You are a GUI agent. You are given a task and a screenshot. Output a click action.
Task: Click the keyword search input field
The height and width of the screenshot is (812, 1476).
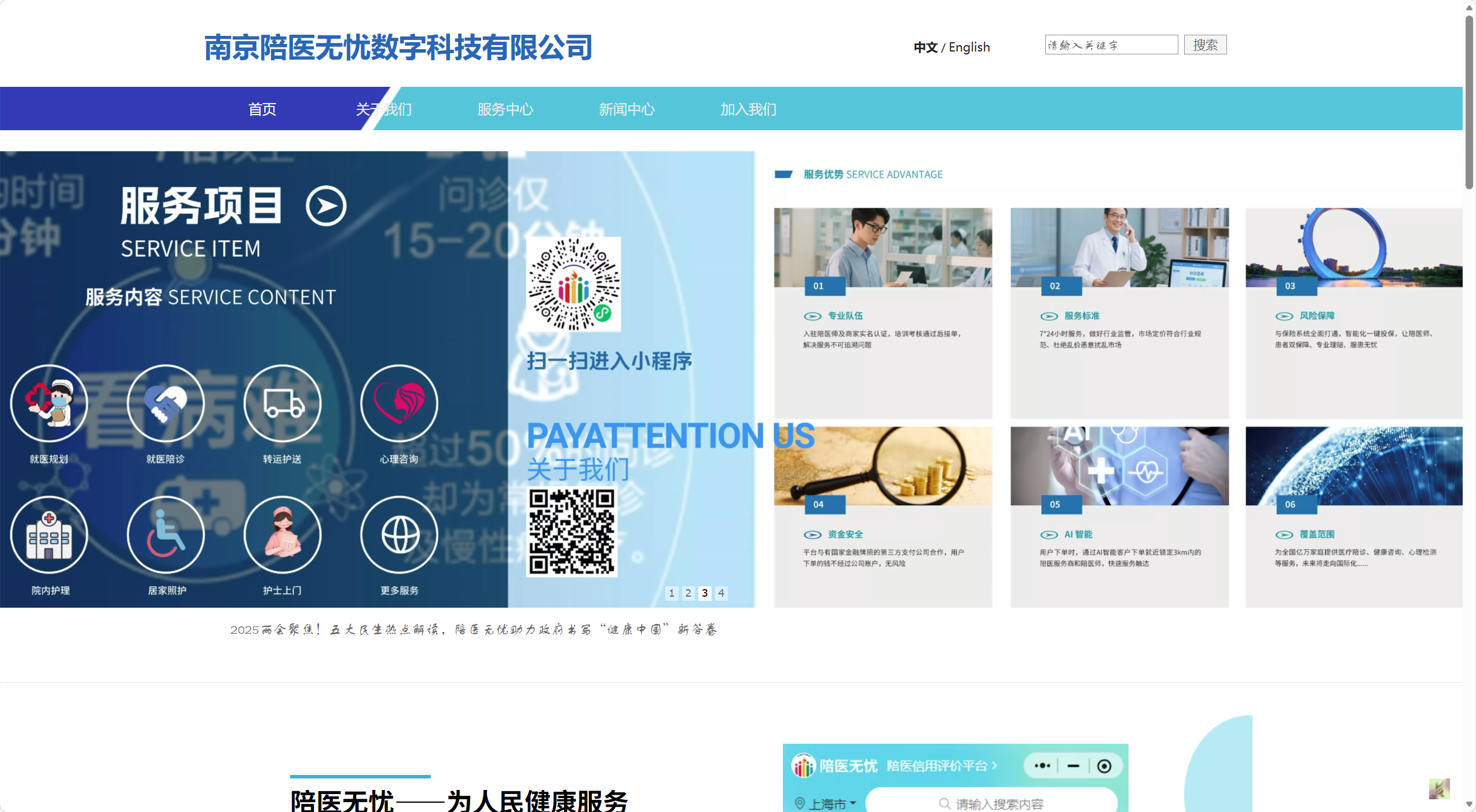pyautogui.click(x=1111, y=45)
